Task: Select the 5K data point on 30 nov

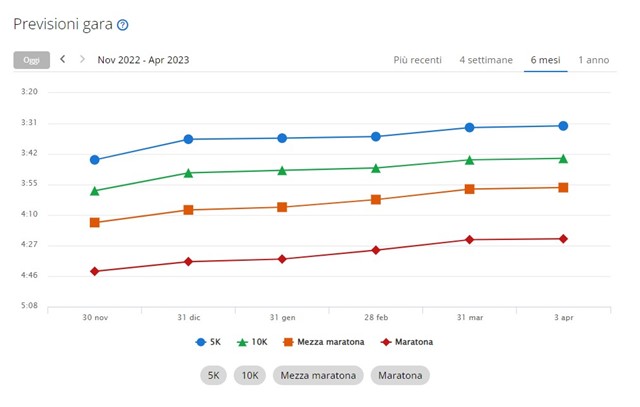Action: [x=94, y=160]
